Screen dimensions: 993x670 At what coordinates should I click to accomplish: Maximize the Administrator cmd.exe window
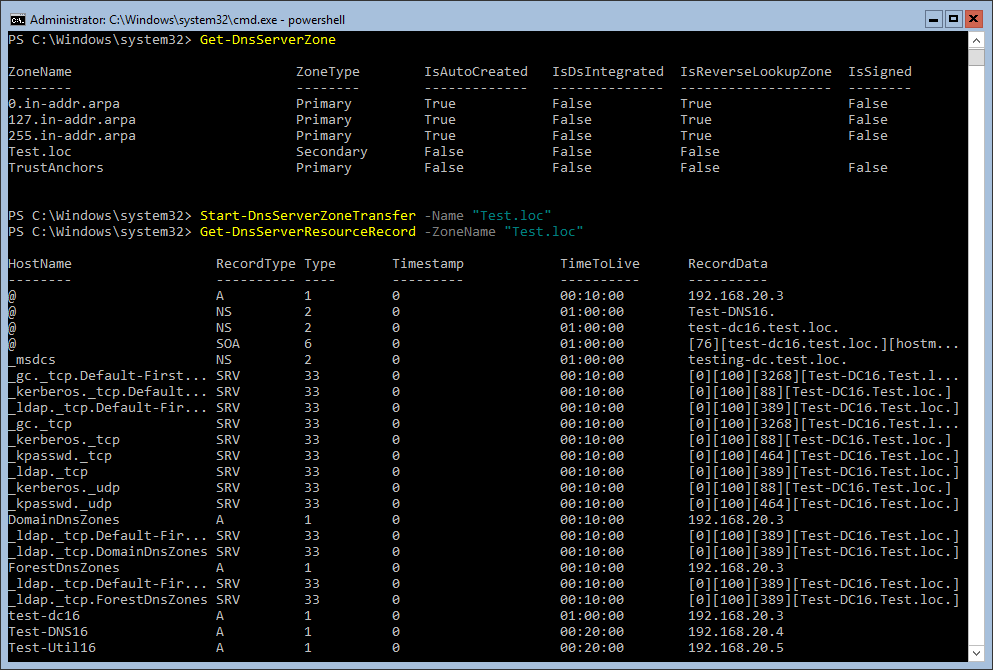coord(953,19)
